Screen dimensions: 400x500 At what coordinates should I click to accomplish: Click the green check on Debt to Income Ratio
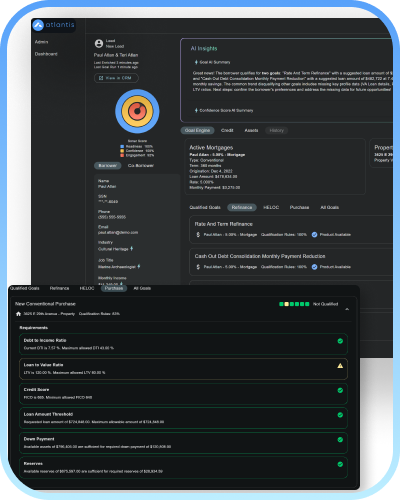point(340,341)
